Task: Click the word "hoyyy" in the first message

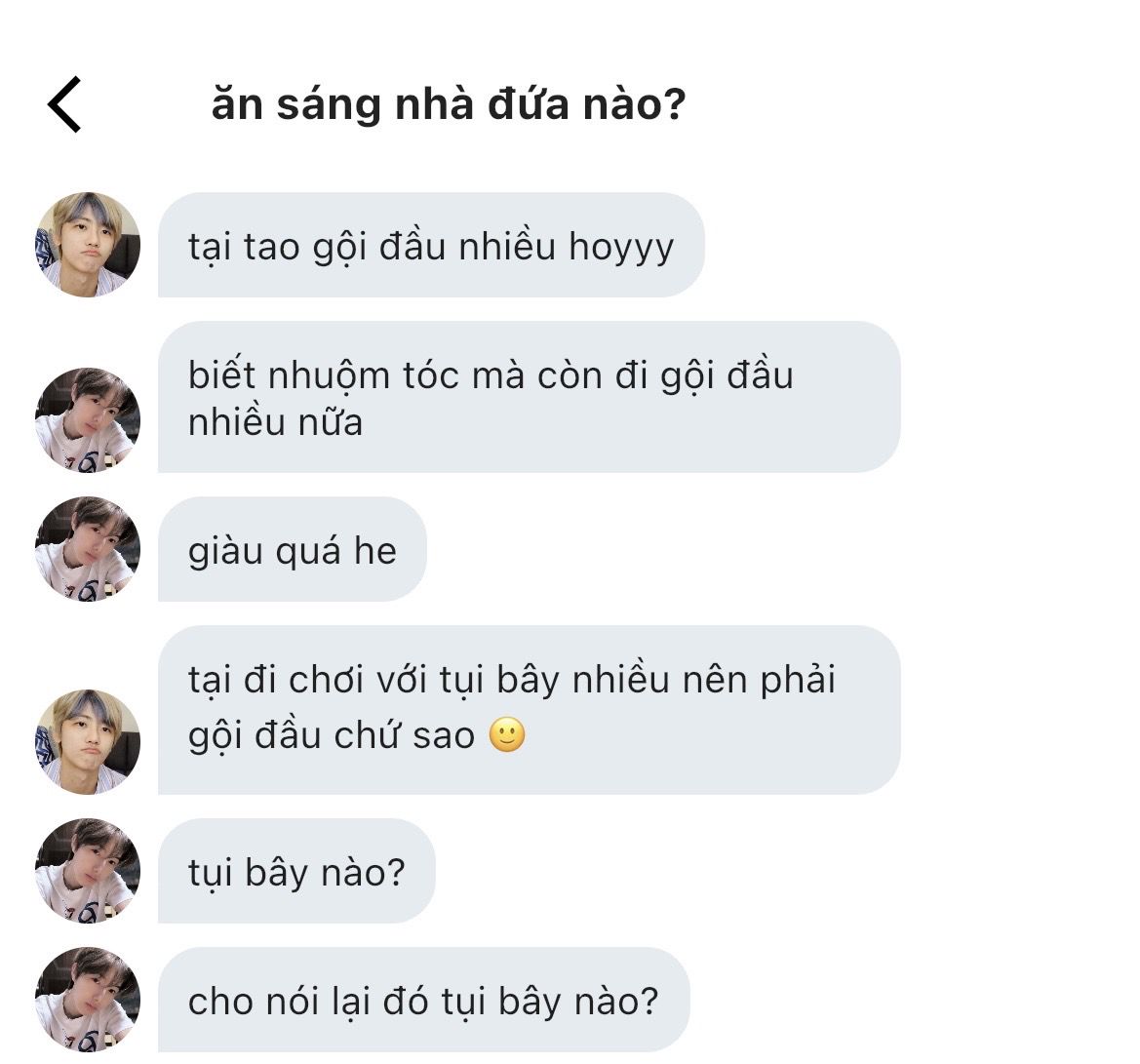Action: [620, 247]
